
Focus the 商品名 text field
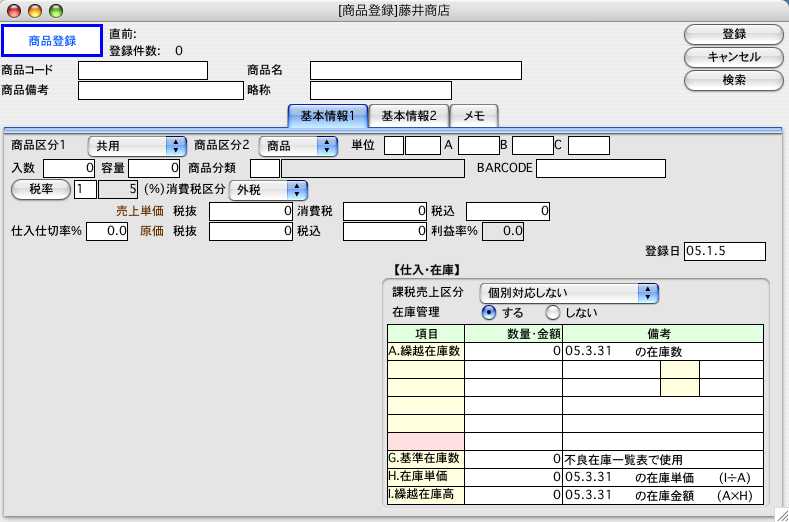coord(416,70)
